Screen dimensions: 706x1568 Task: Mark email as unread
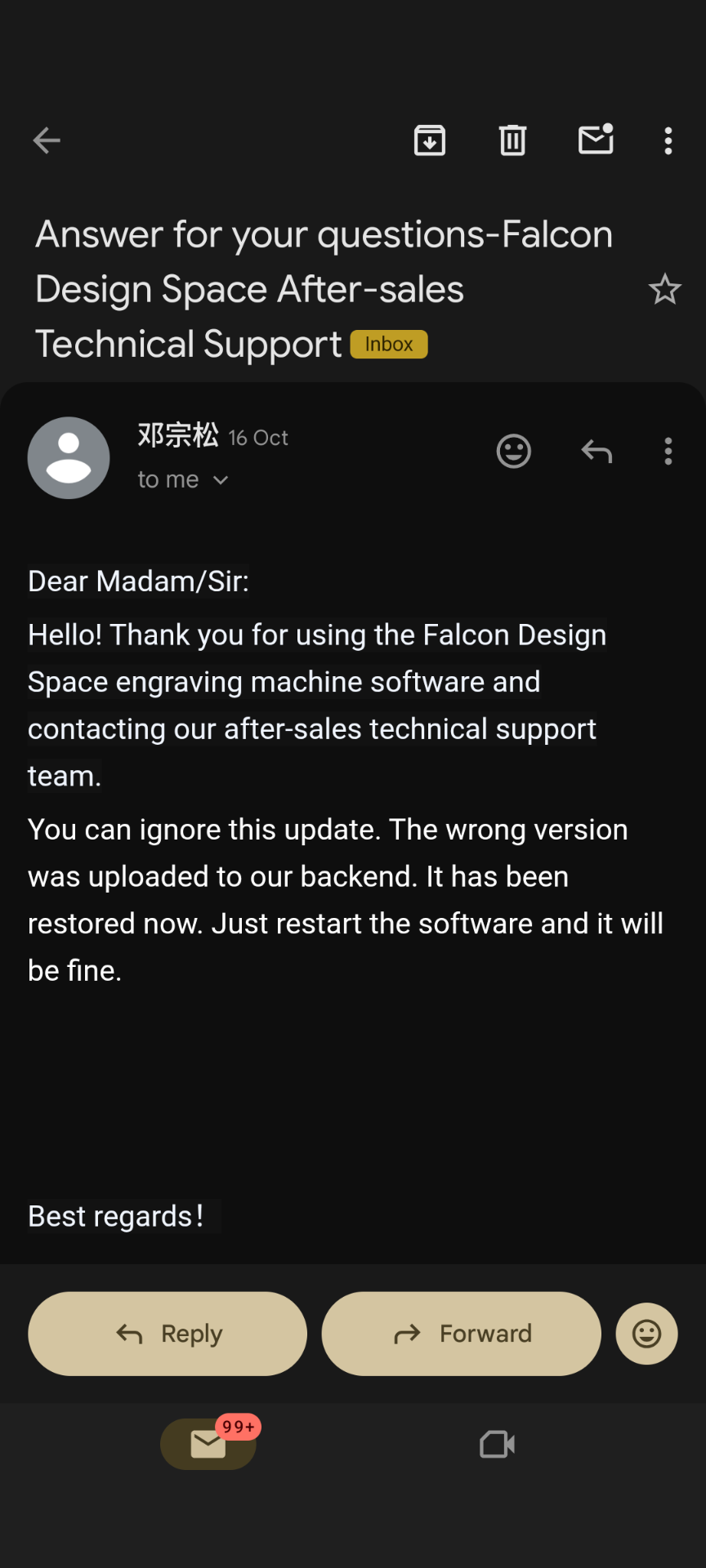click(x=596, y=140)
